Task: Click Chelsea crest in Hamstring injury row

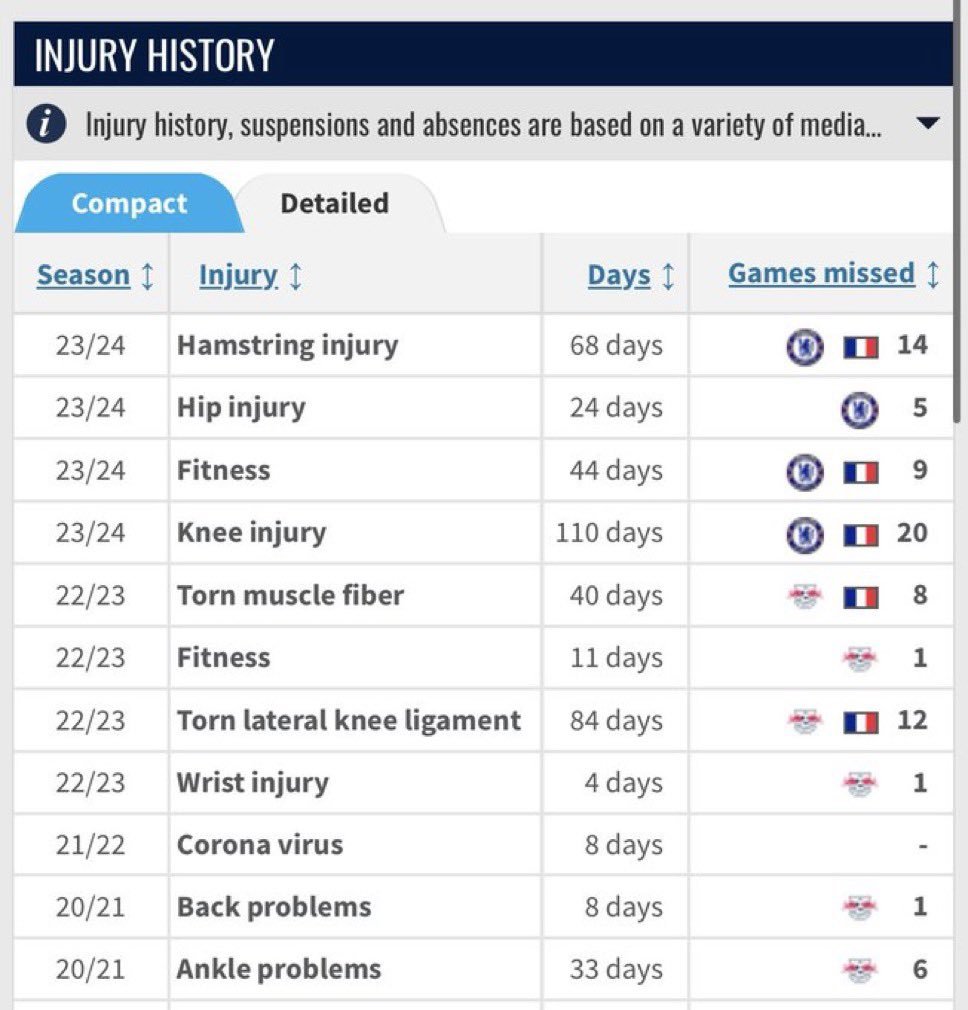Action: tap(804, 347)
